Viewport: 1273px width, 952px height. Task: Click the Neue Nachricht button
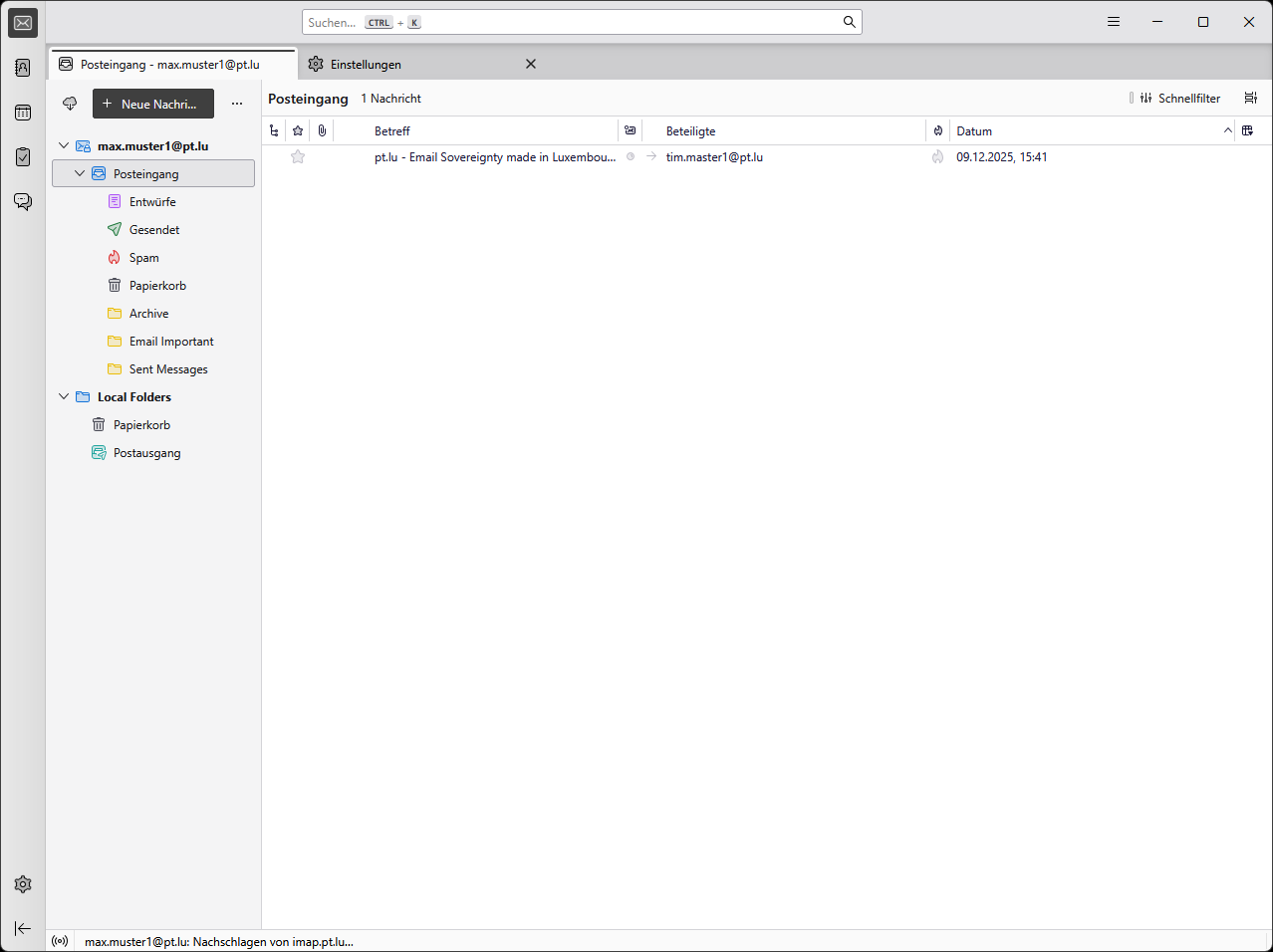click(153, 104)
